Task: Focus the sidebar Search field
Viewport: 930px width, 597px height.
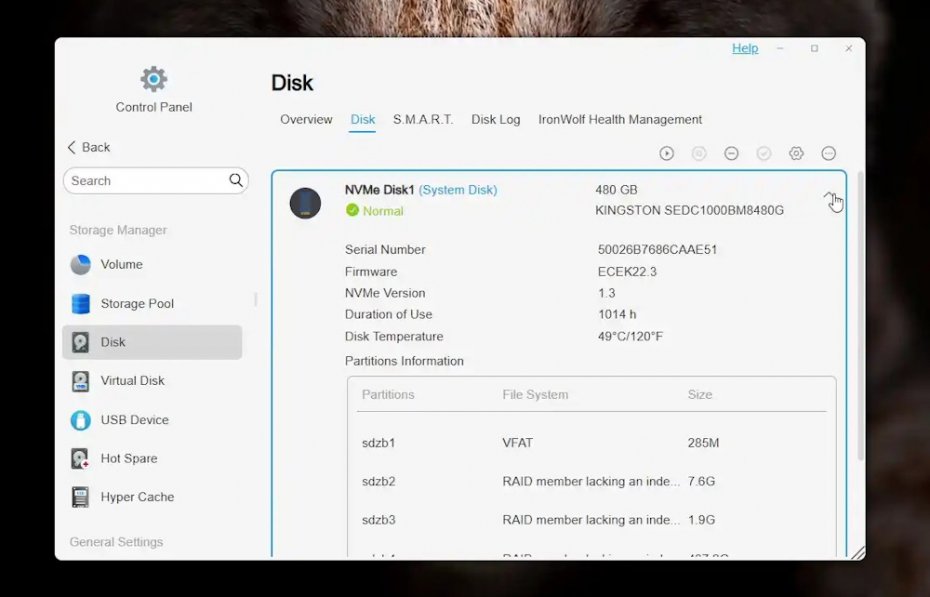Action: click(x=155, y=181)
